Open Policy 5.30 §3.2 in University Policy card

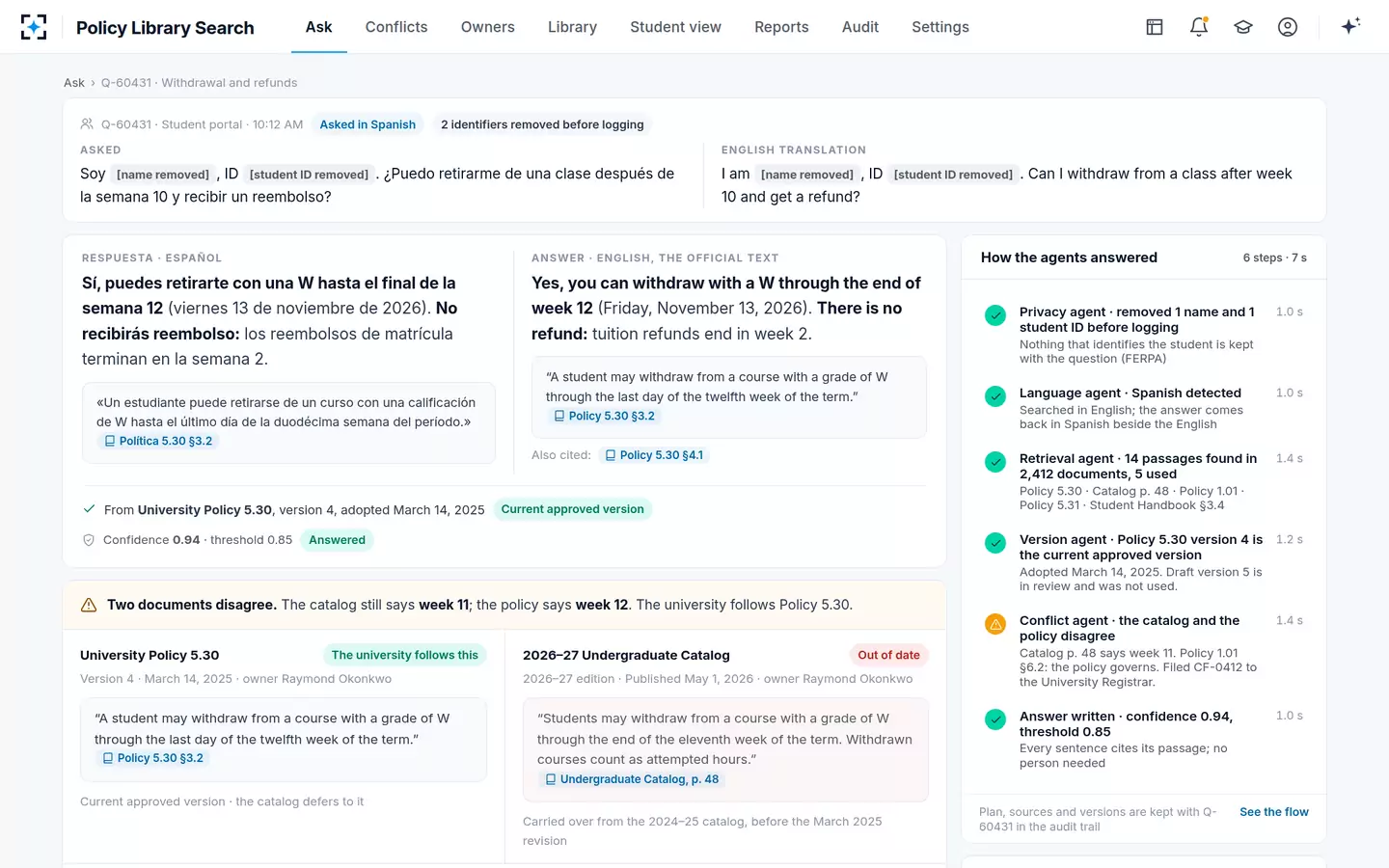(153, 758)
